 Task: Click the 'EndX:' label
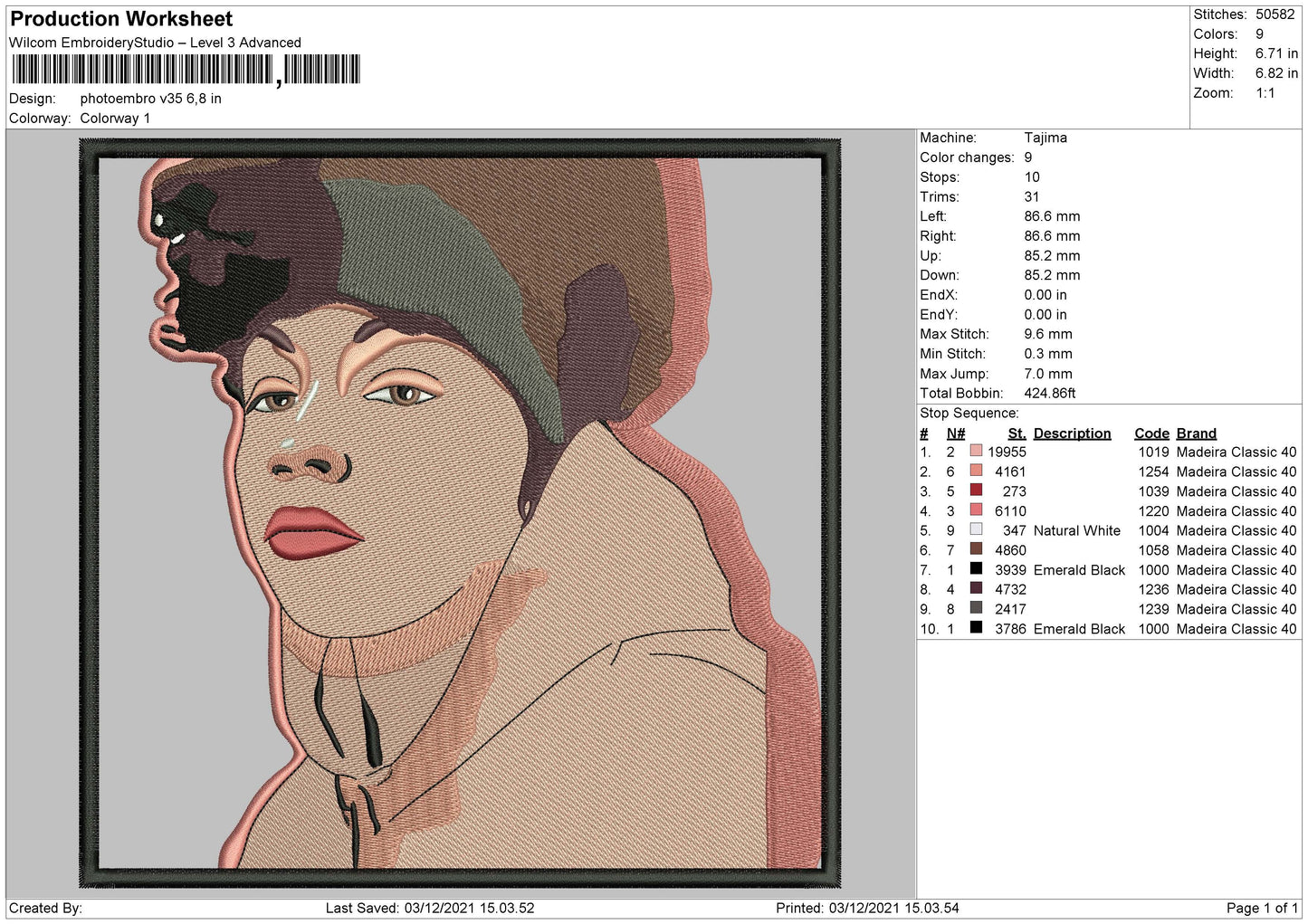939,295
